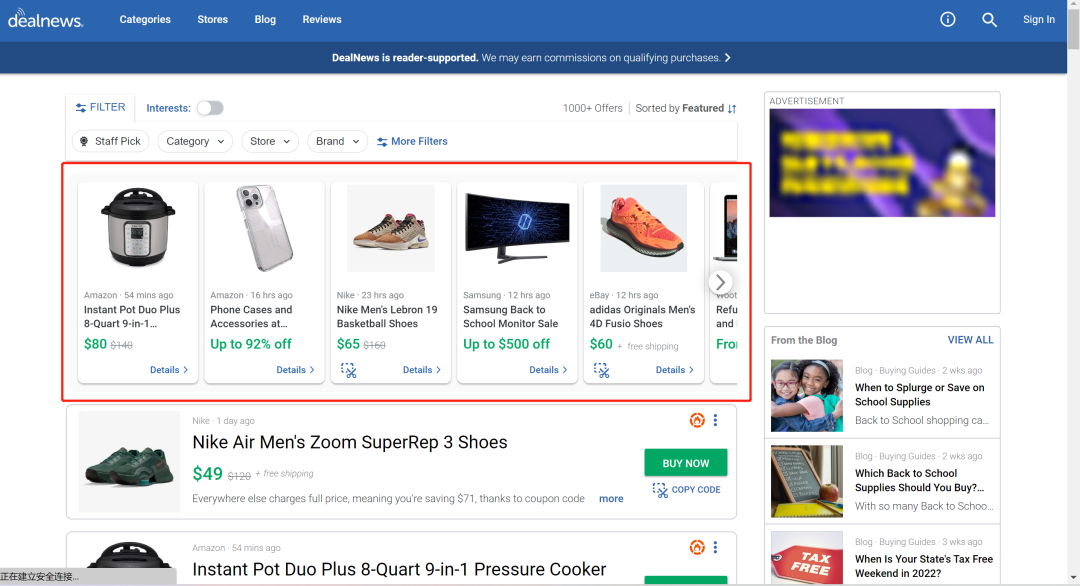Open the Stores menu
The height and width of the screenshot is (586, 1080).
[212, 19]
